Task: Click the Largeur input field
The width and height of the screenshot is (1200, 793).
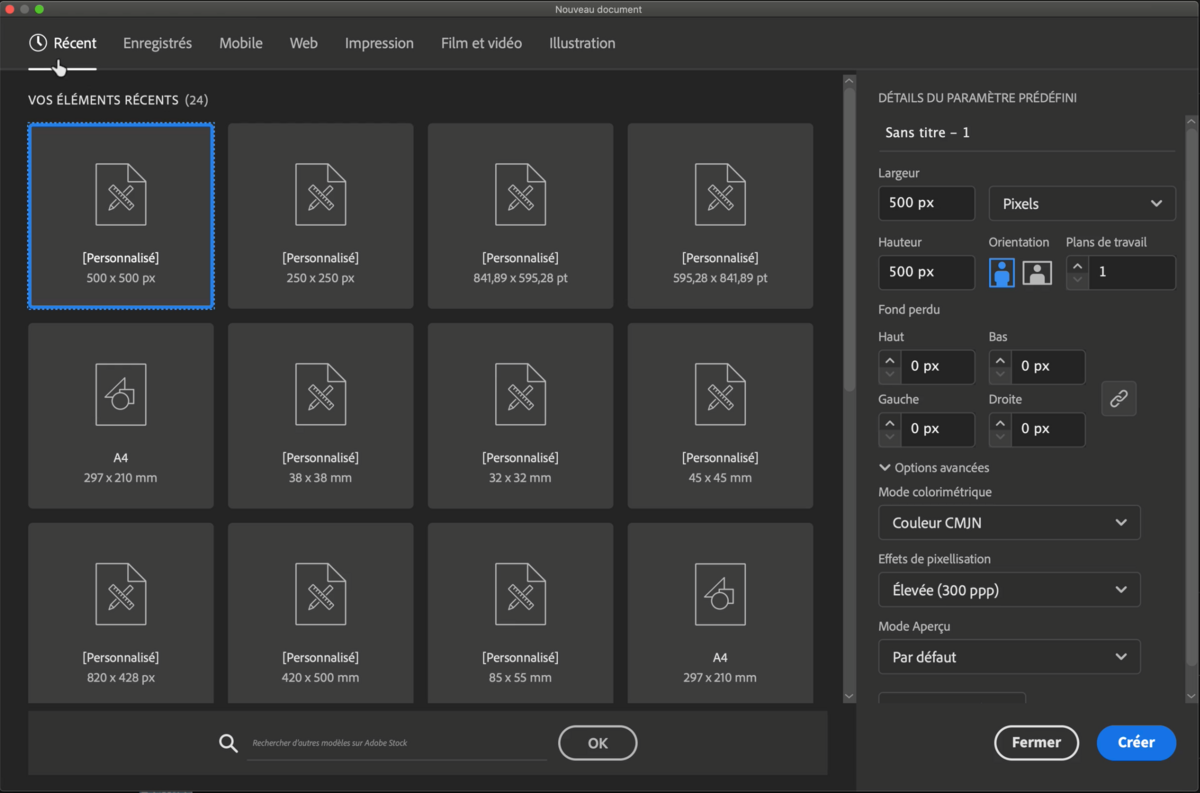Action: coord(927,203)
